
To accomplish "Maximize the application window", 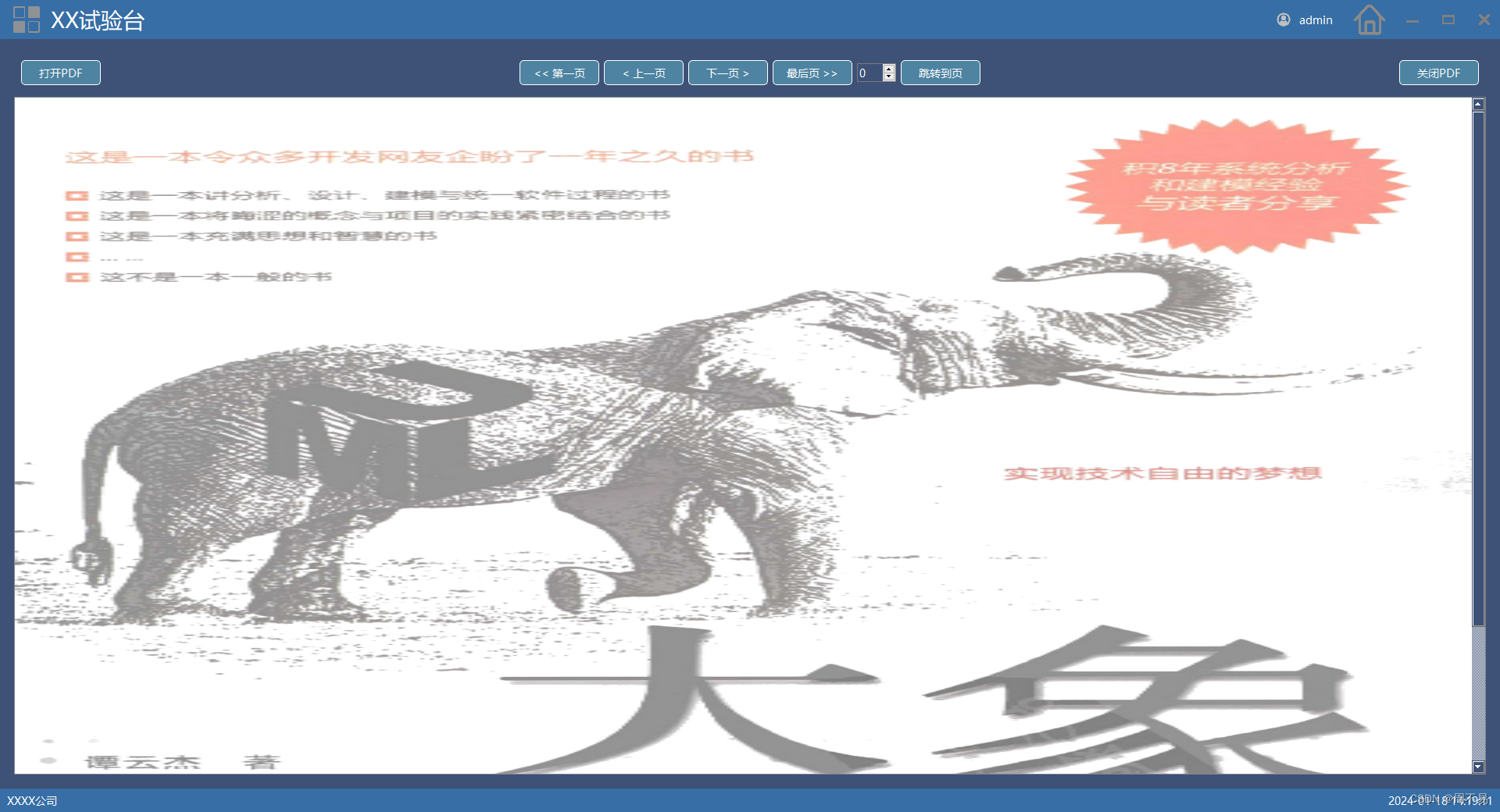I will point(1448,20).
